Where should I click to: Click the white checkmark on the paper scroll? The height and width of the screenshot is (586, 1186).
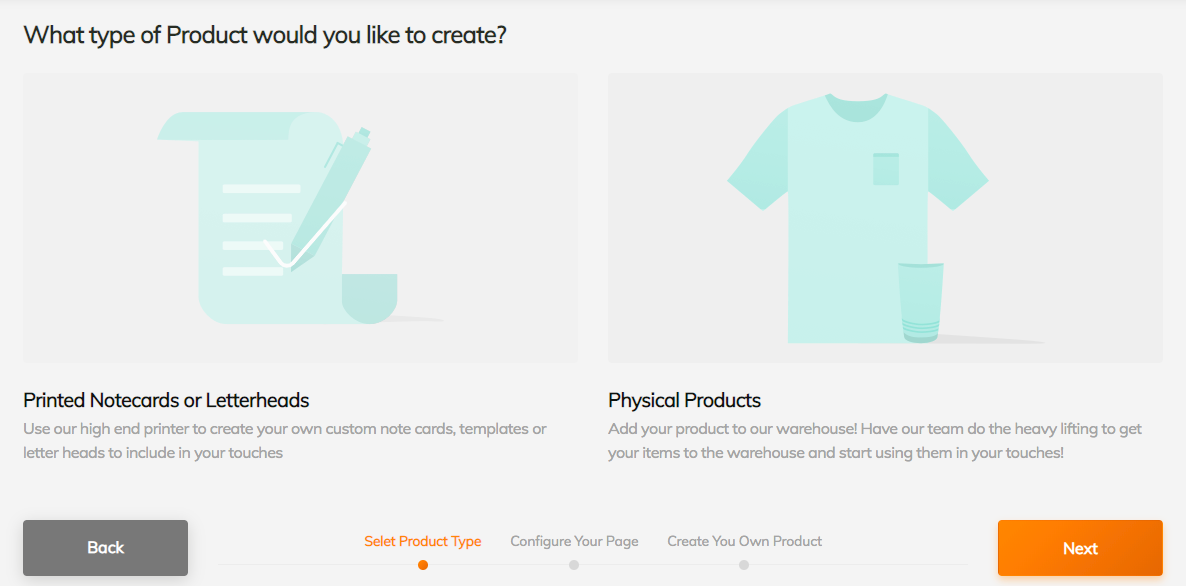click(300, 245)
